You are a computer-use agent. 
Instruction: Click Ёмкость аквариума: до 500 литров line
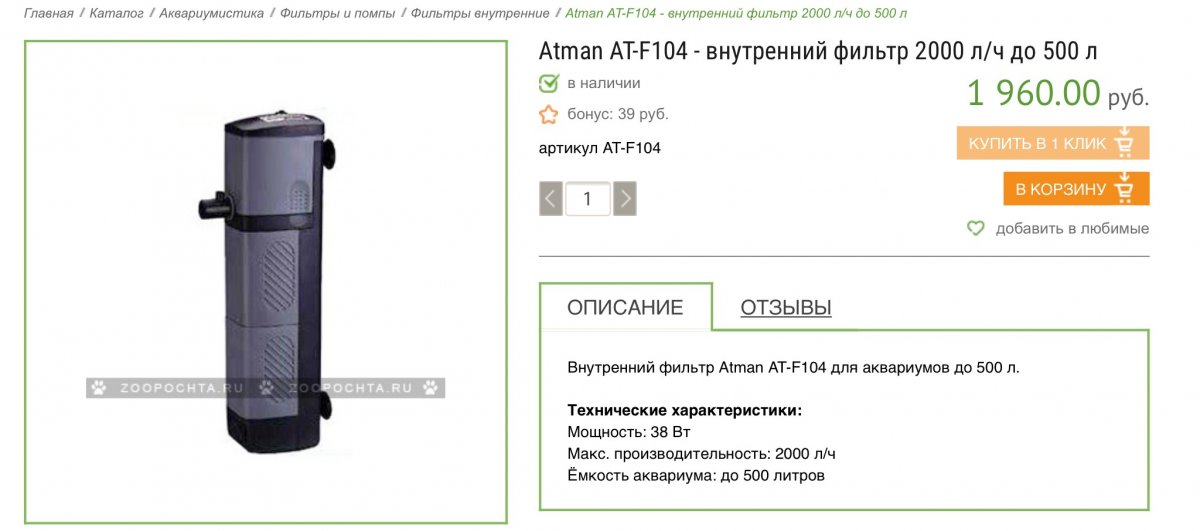[x=696, y=476]
